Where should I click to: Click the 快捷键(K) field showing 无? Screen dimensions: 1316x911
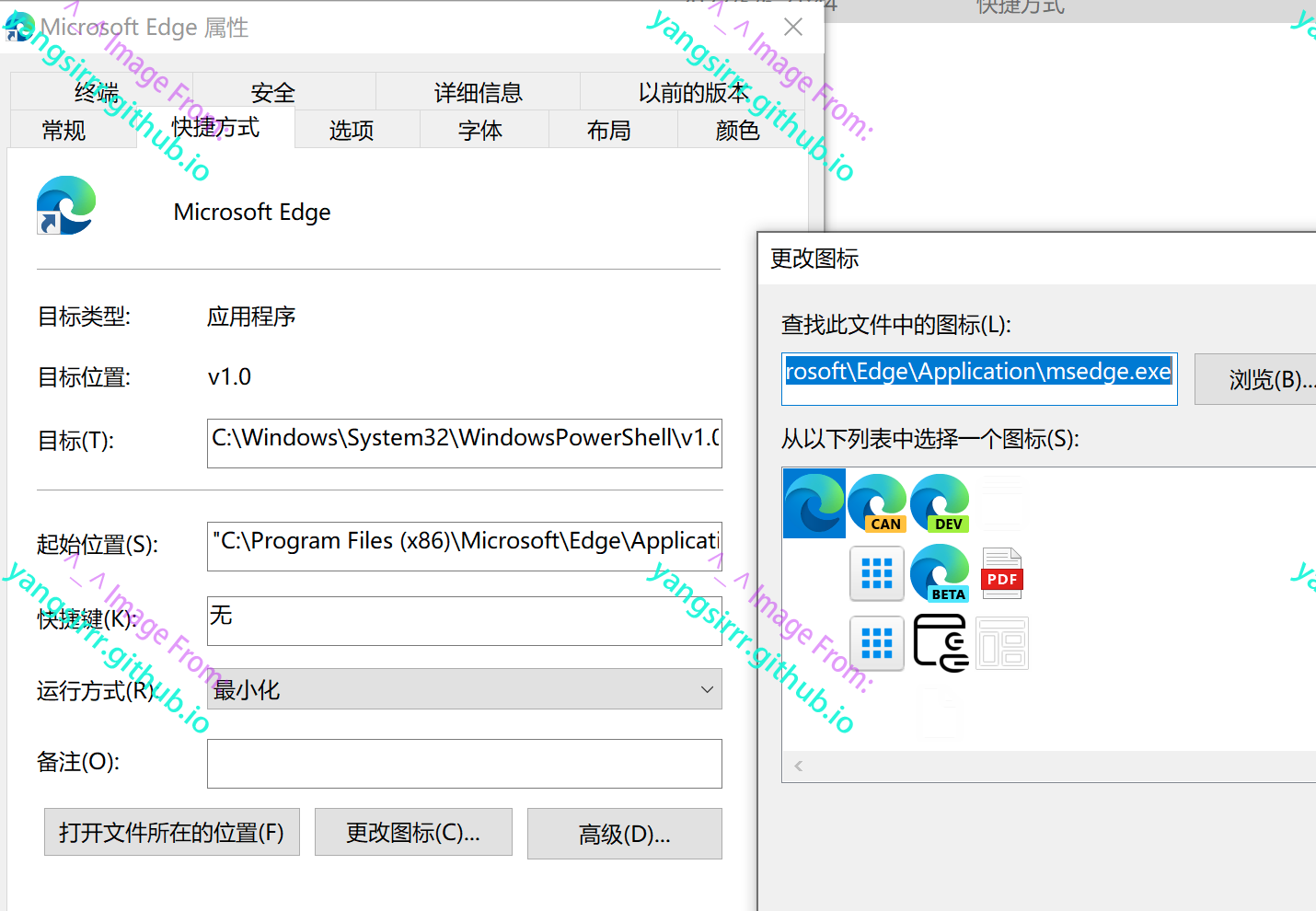pyautogui.click(x=465, y=620)
